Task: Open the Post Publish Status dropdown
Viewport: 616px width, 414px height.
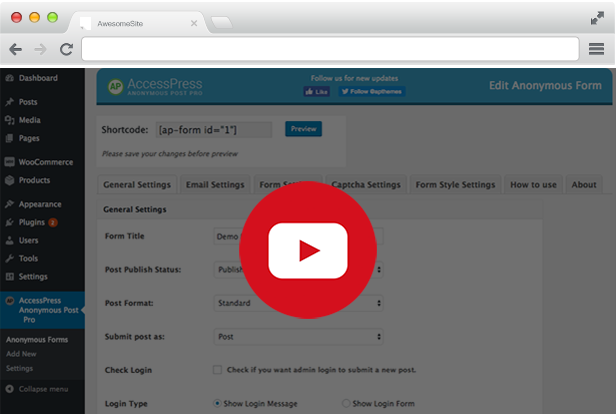Action: point(298,270)
